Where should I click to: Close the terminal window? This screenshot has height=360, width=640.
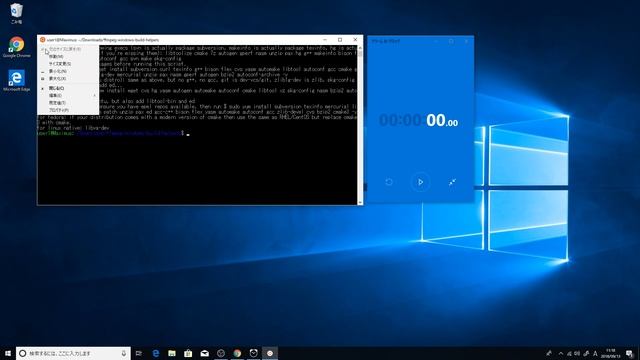[355, 40]
